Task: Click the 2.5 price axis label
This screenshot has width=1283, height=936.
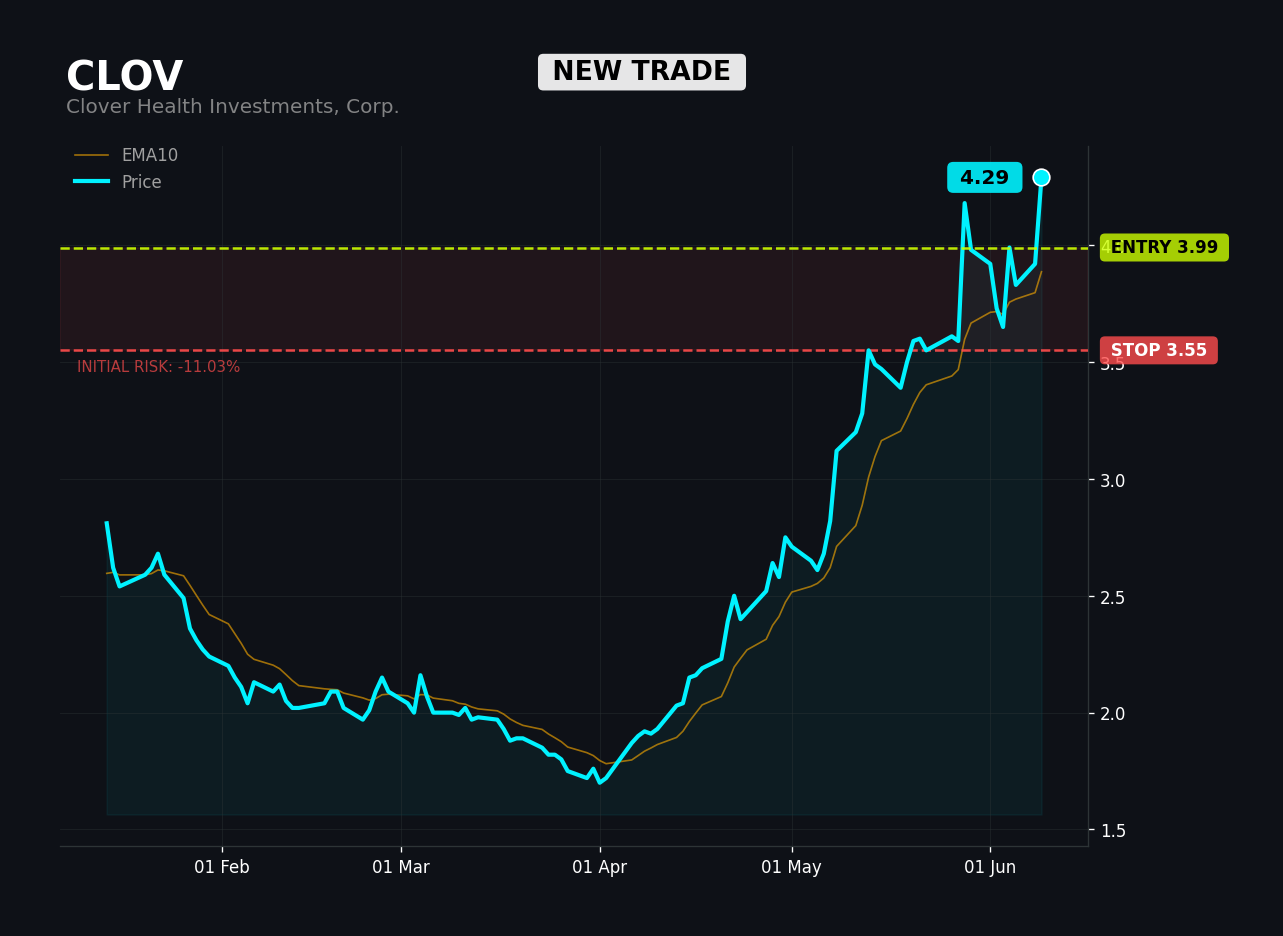Action: pos(1112,598)
